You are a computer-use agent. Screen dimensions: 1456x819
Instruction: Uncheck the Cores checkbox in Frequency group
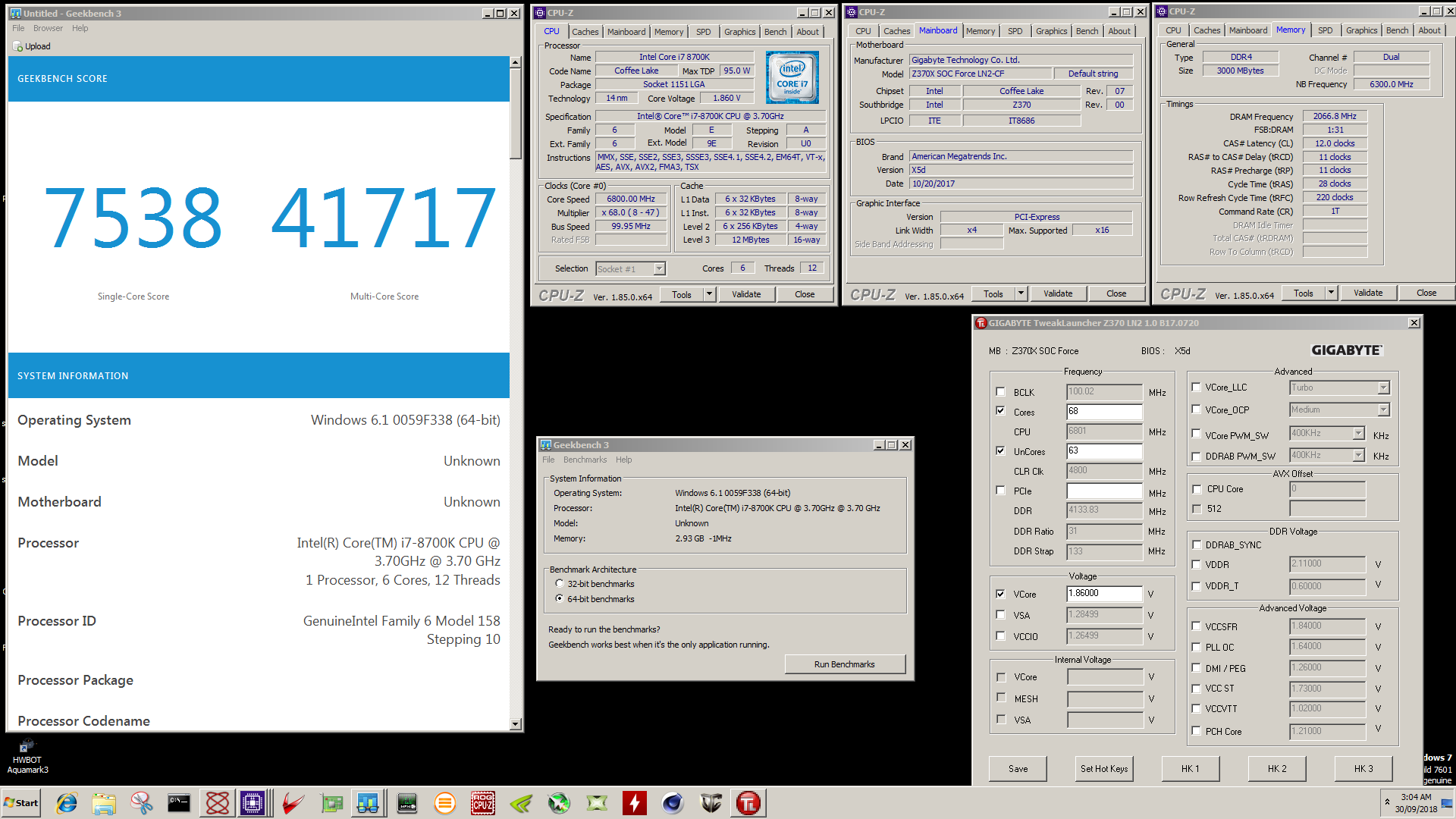(1000, 411)
